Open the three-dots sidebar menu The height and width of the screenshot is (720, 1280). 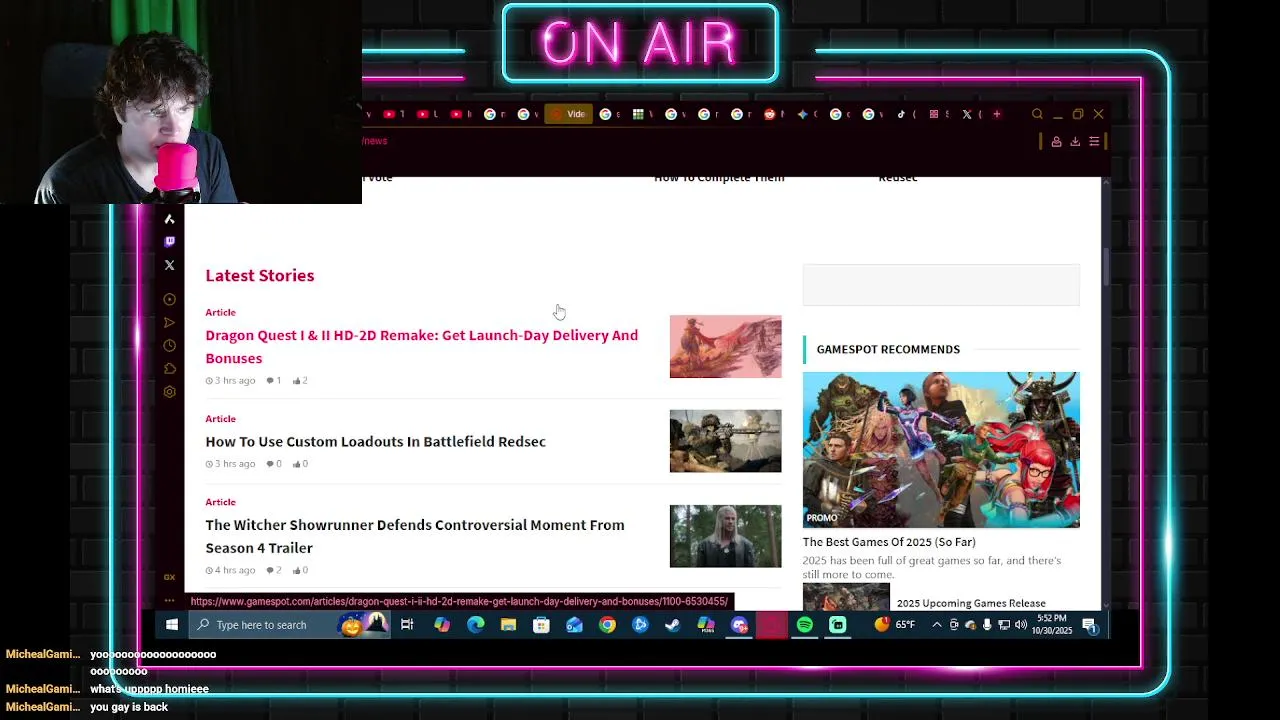(x=169, y=600)
